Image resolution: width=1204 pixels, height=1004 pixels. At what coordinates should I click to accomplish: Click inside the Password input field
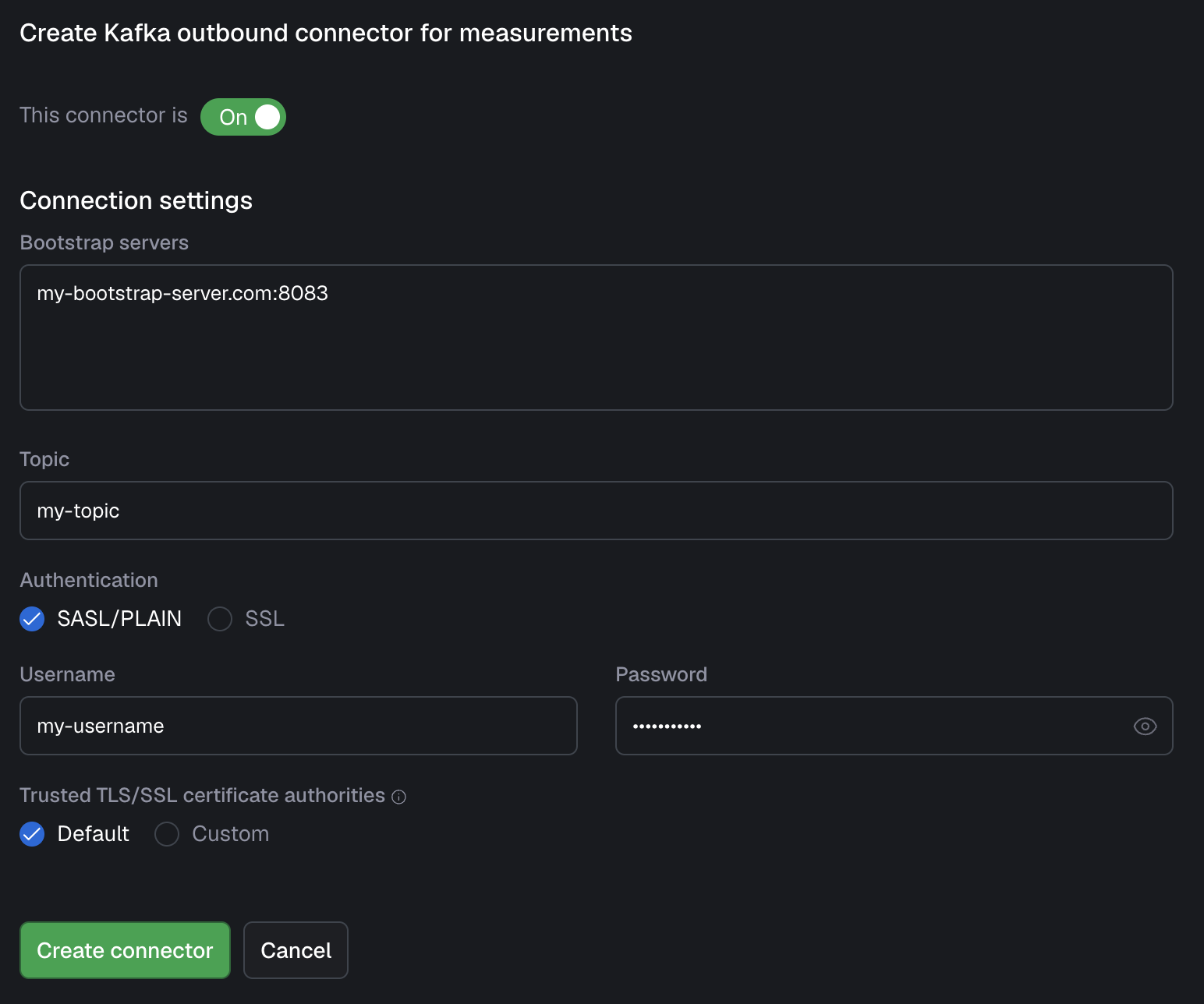[x=866, y=726]
